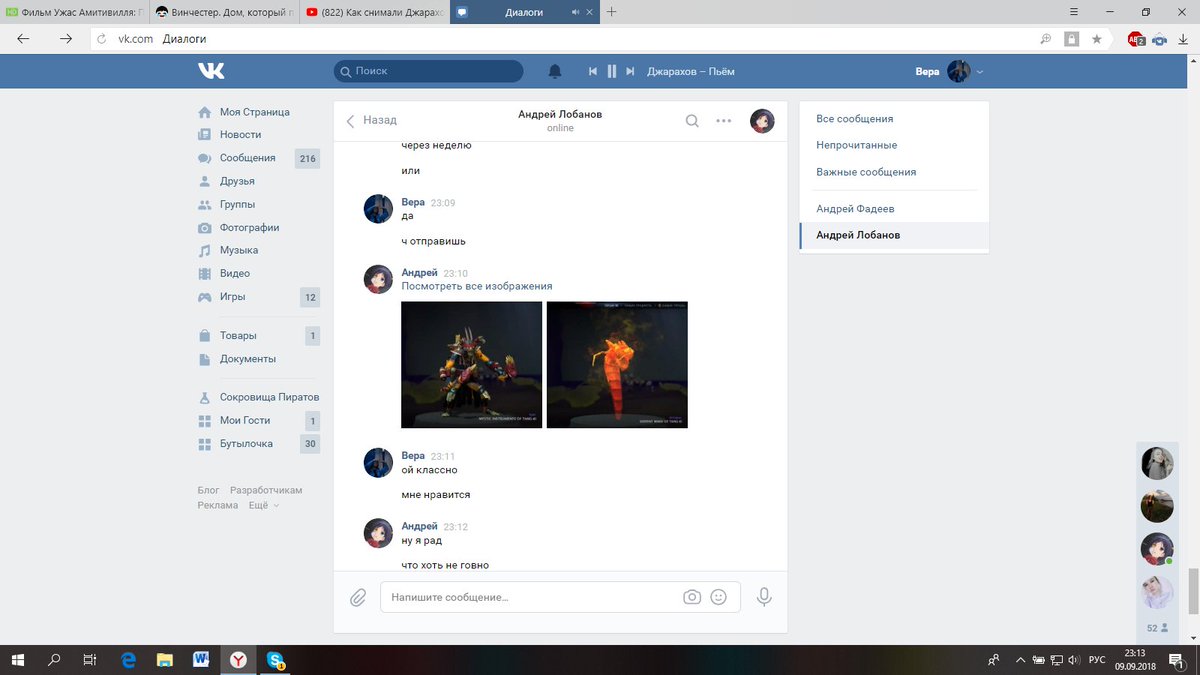Open Группы section
Screen dimensions: 1200x675
pos(238,204)
